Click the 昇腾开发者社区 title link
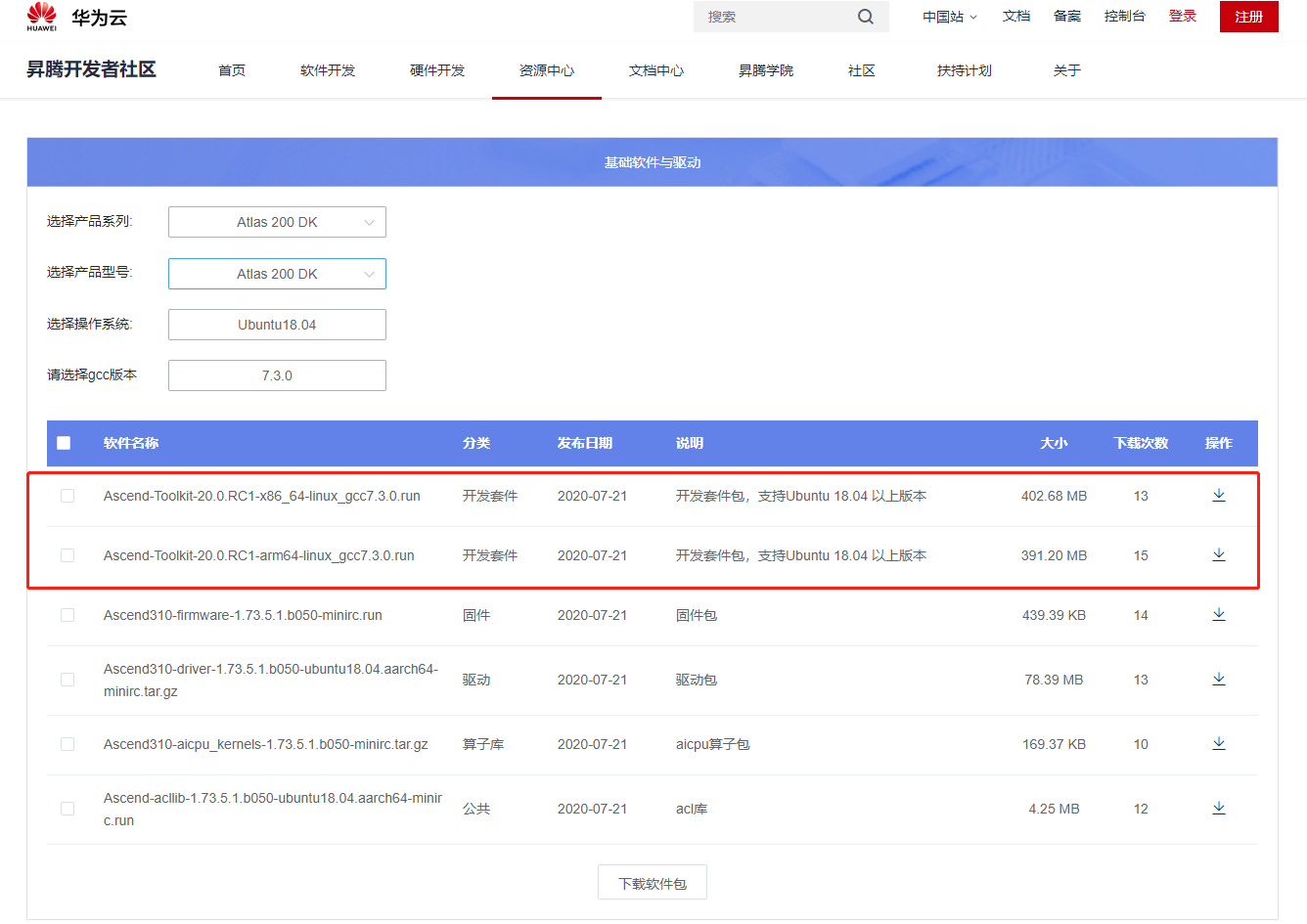 pyautogui.click(x=91, y=69)
